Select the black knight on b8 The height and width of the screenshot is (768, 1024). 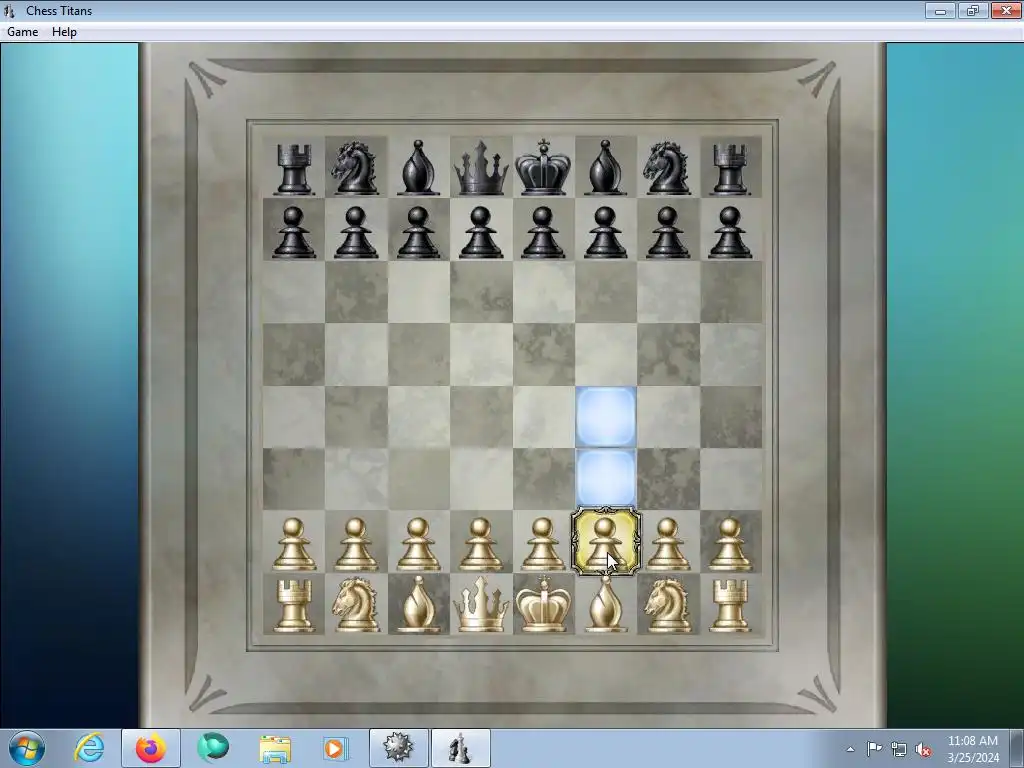pos(355,168)
